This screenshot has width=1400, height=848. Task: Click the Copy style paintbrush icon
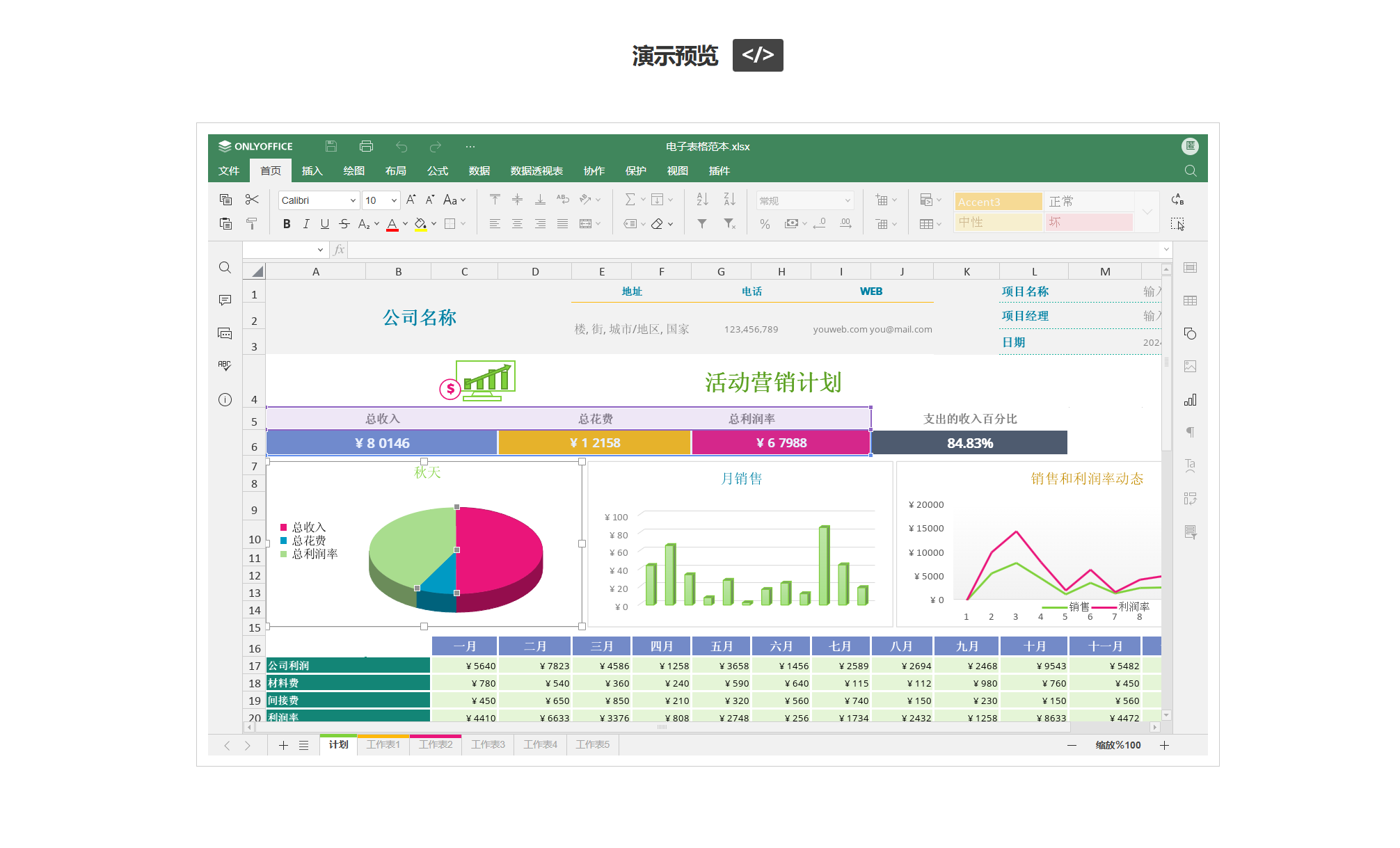pyautogui.click(x=252, y=223)
